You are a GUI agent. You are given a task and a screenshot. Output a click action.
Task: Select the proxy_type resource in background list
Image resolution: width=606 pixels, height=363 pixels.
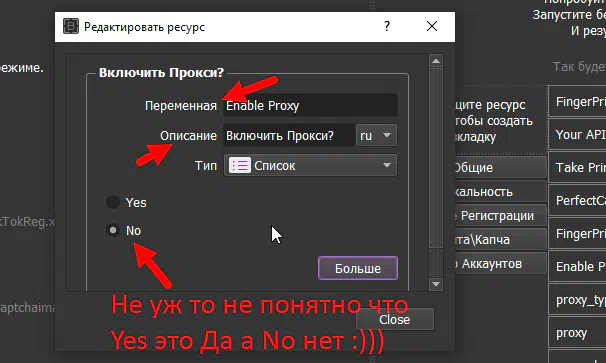click(x=577, y=300)
